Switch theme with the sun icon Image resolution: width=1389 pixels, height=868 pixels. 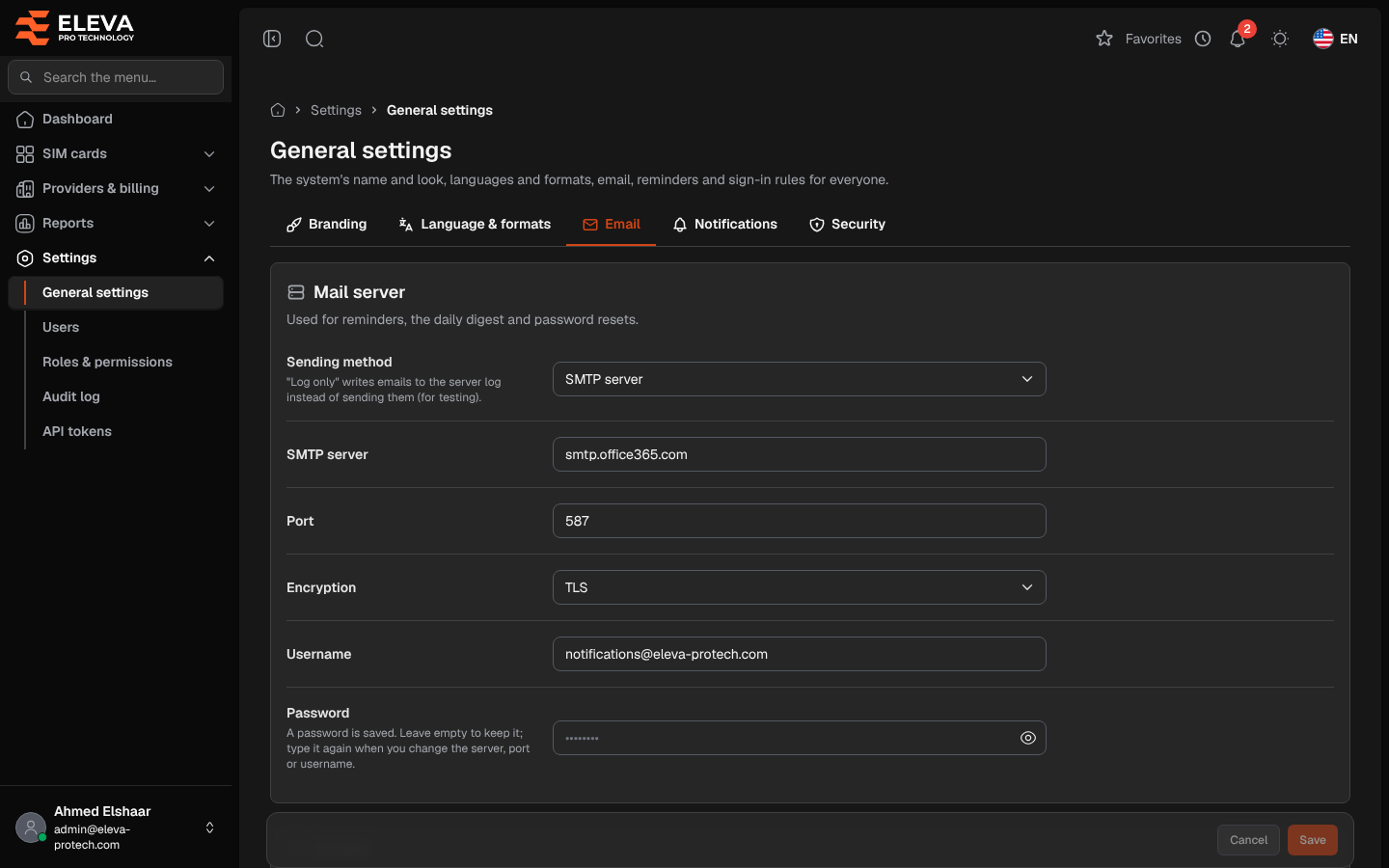(1280, 39)
